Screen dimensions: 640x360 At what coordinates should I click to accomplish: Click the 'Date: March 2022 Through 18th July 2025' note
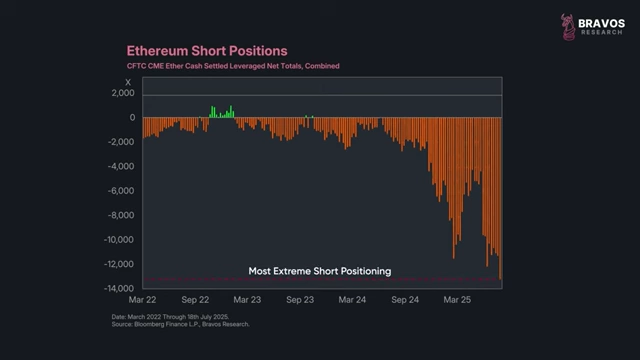pyautogui.click(x=170, y=317)
